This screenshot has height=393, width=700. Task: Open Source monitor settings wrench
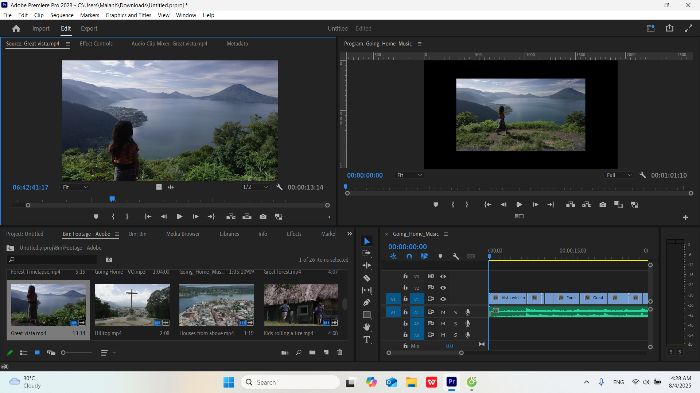[x=279, y=187]
